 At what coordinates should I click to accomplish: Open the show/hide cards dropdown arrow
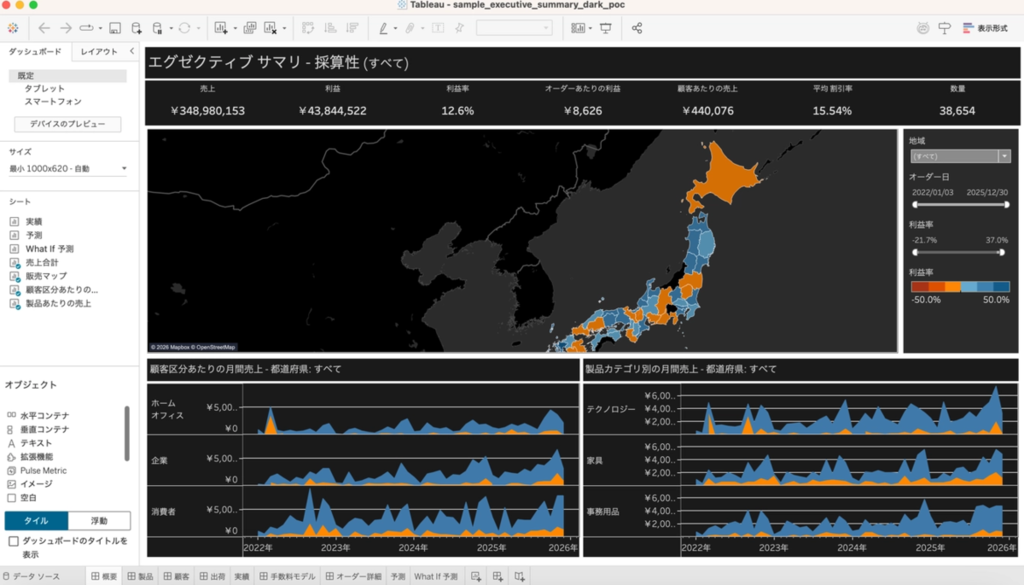[x=590, y=29]
